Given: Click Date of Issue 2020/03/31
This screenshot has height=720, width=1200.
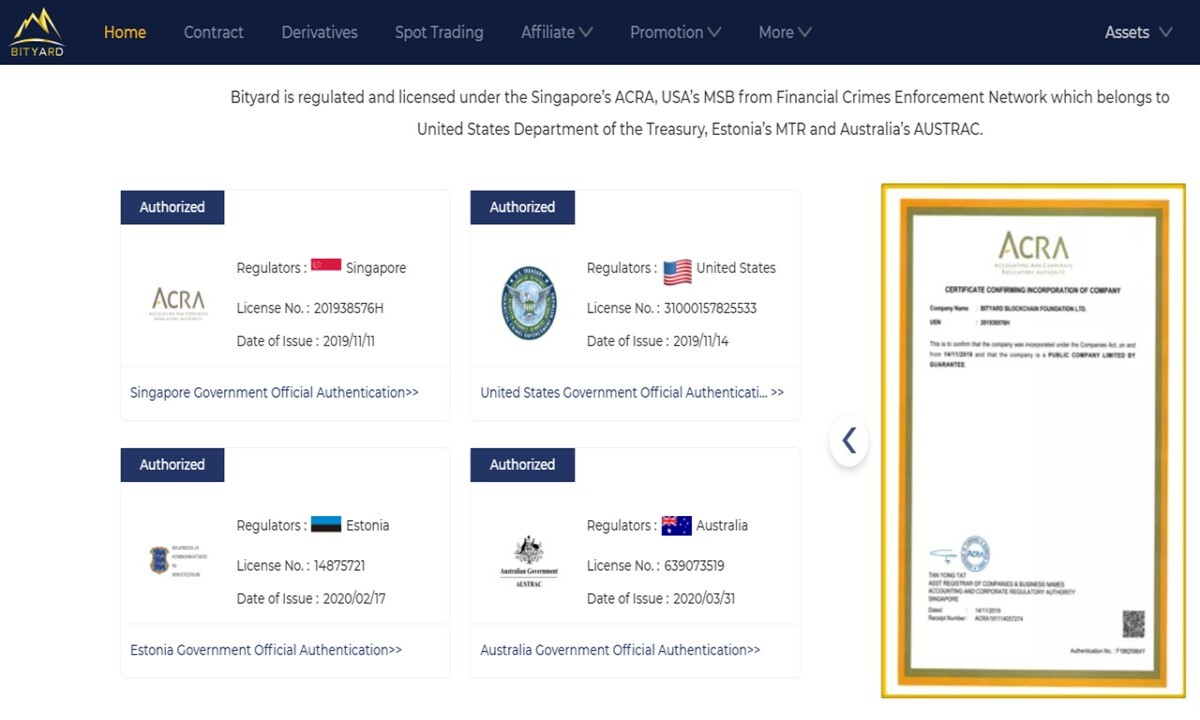Looking at the screenshot, I should coord(661,598).
